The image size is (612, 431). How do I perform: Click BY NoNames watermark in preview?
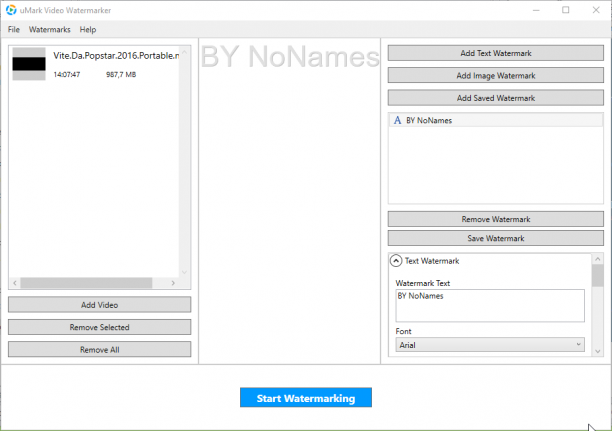290,57
